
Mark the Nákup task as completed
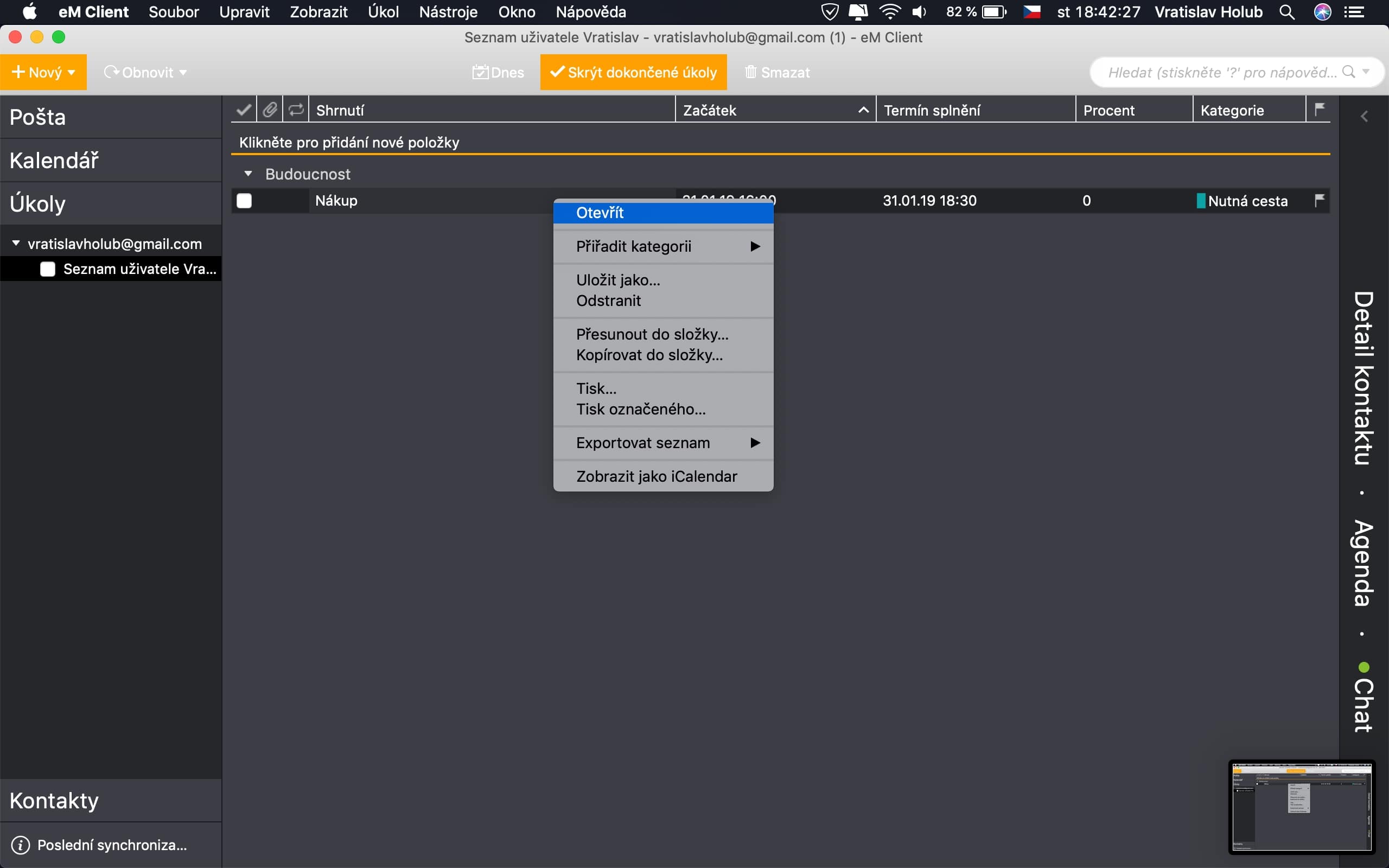pos(244,201)
